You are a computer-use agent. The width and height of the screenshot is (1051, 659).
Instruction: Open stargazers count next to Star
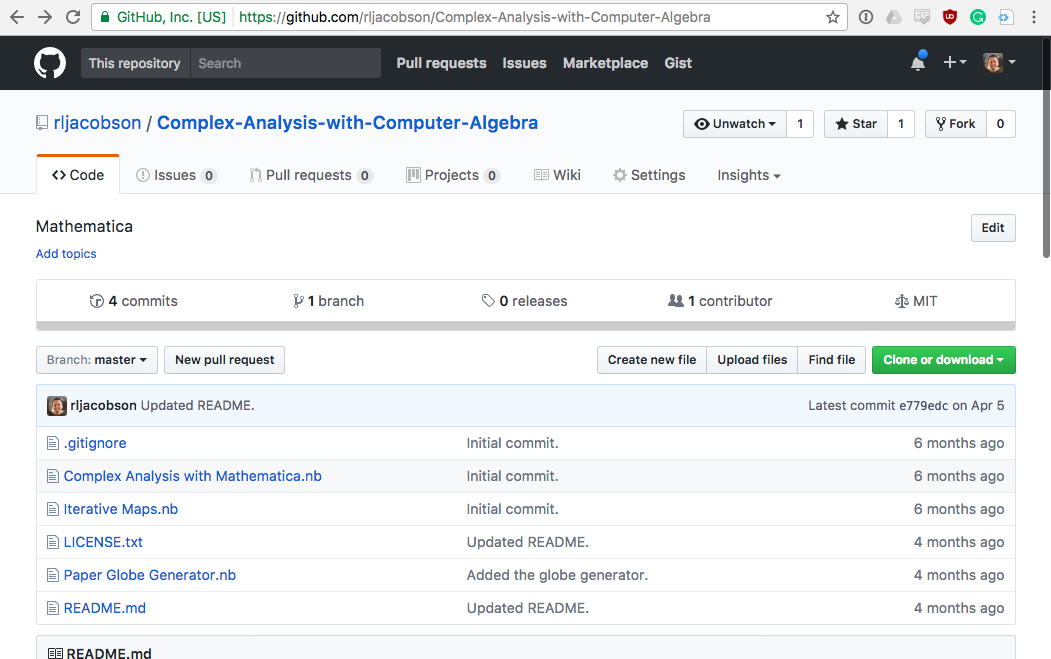(x=901, y=124)
